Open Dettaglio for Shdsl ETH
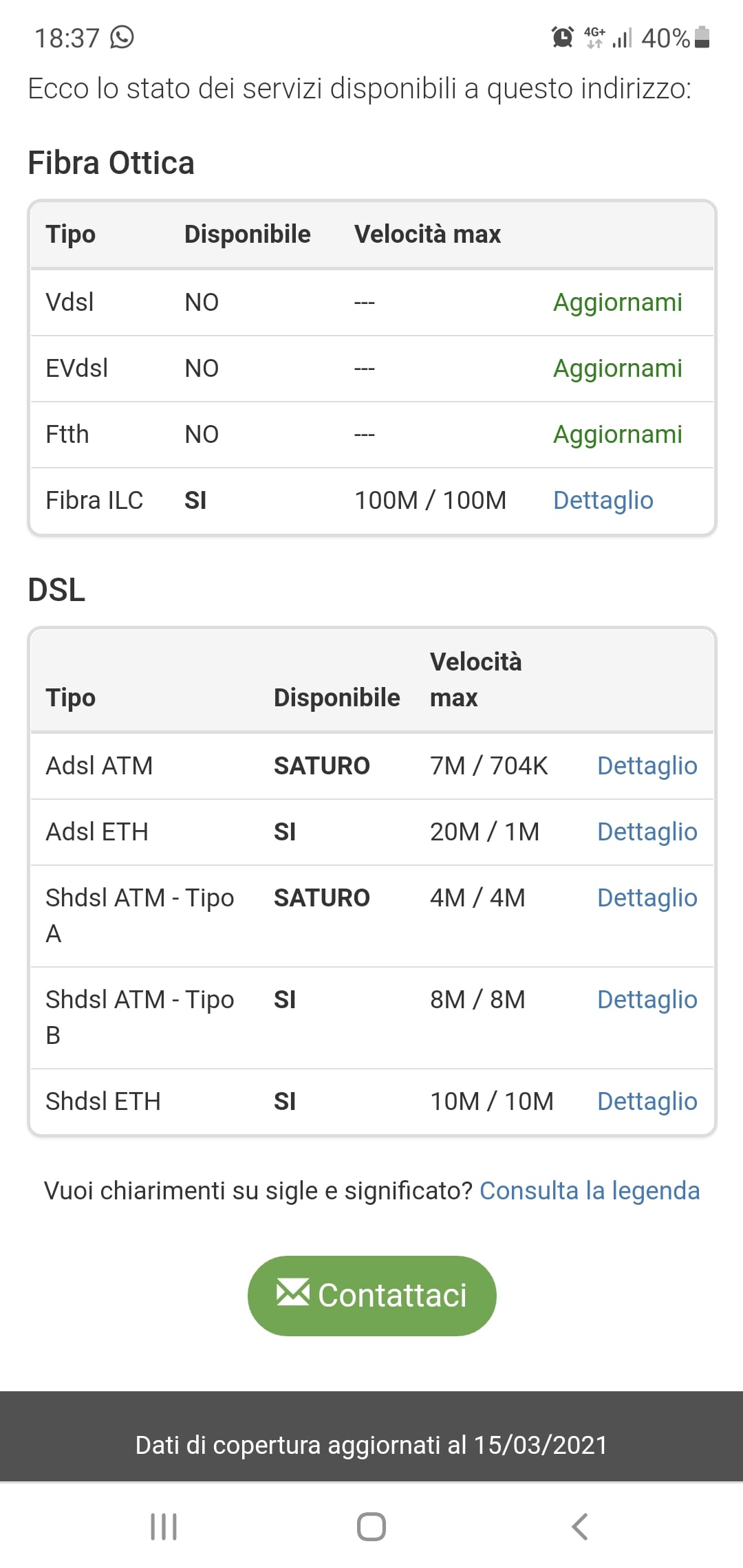The width and height of the screenshot is (743, 1568). 647,1102
